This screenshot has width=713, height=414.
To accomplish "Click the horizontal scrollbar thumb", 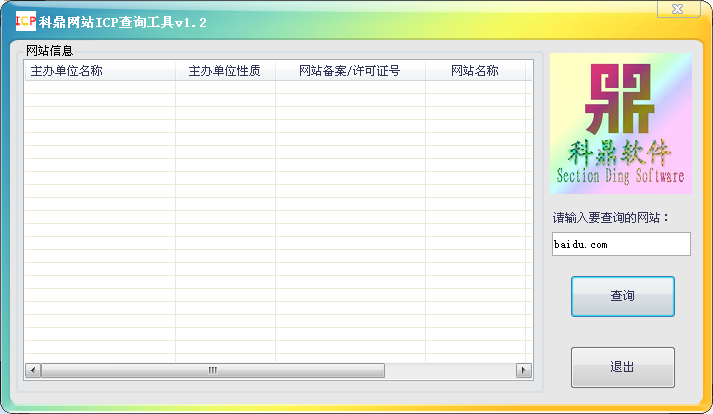I will [x=213, y=370].
